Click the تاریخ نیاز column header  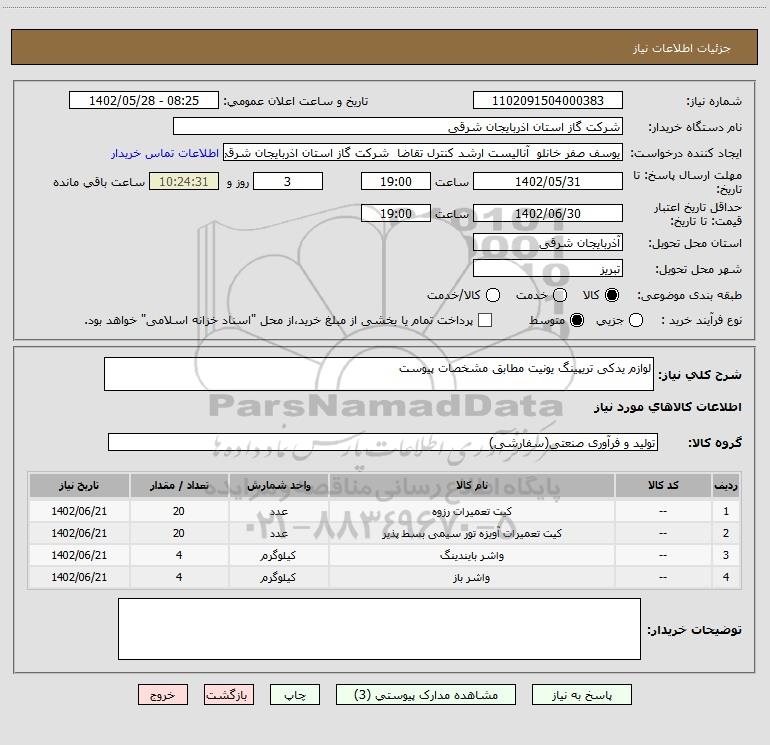coord(79,485)
